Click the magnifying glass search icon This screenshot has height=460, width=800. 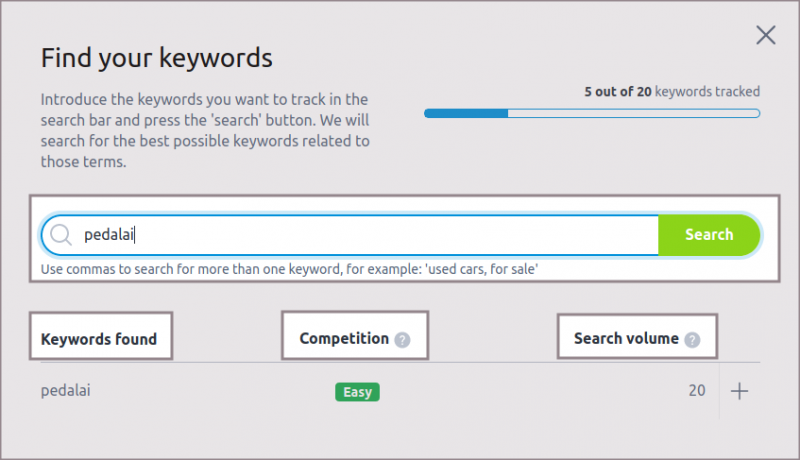coord(61,235)
